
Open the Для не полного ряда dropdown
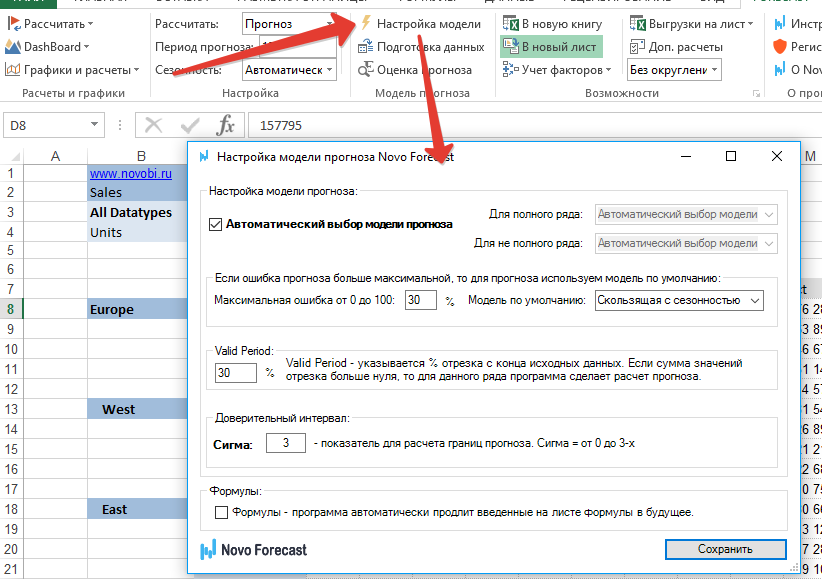(686, 243)
